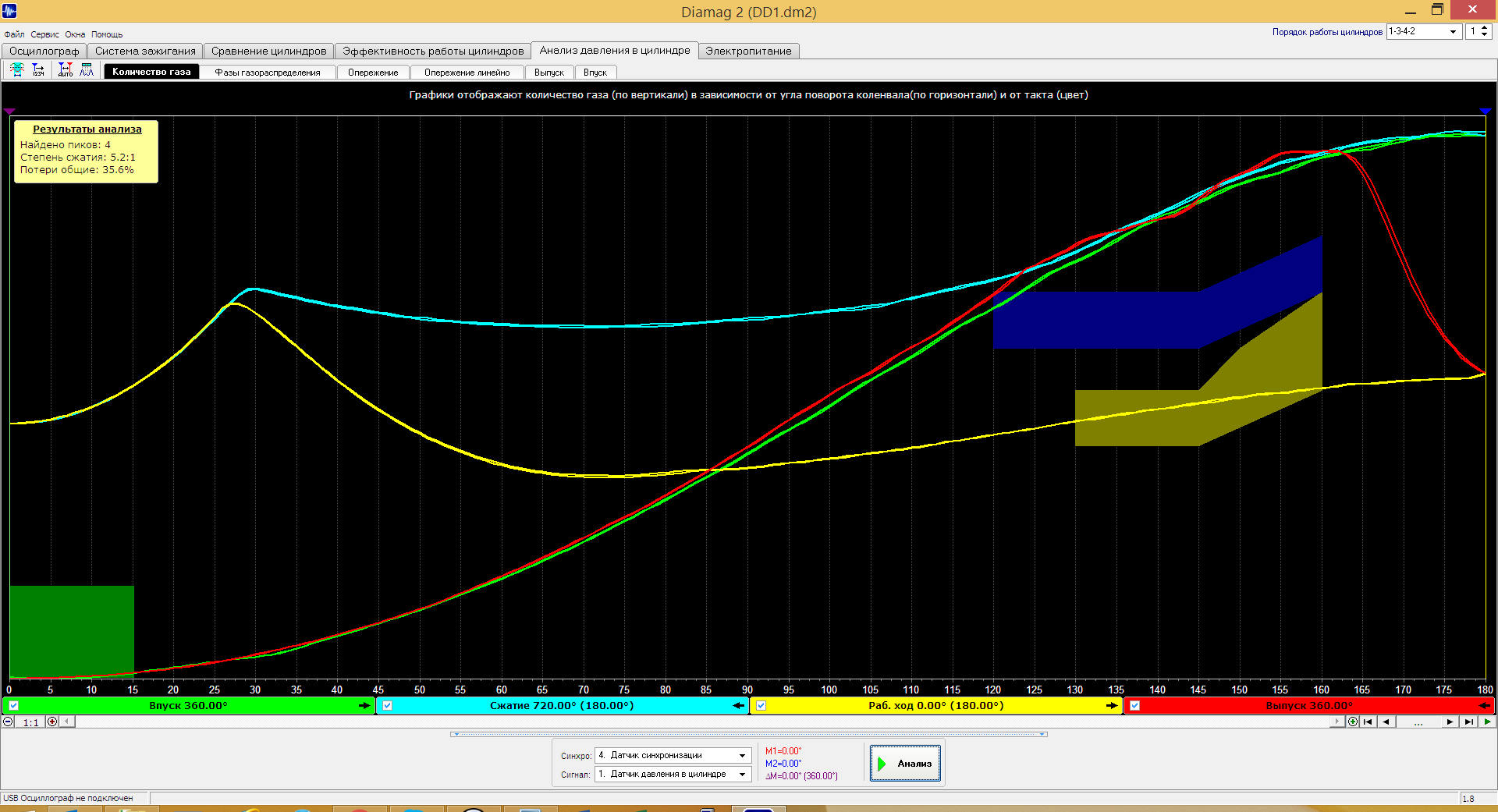Click green play arrow at scrollbar end

point(1487,722)
